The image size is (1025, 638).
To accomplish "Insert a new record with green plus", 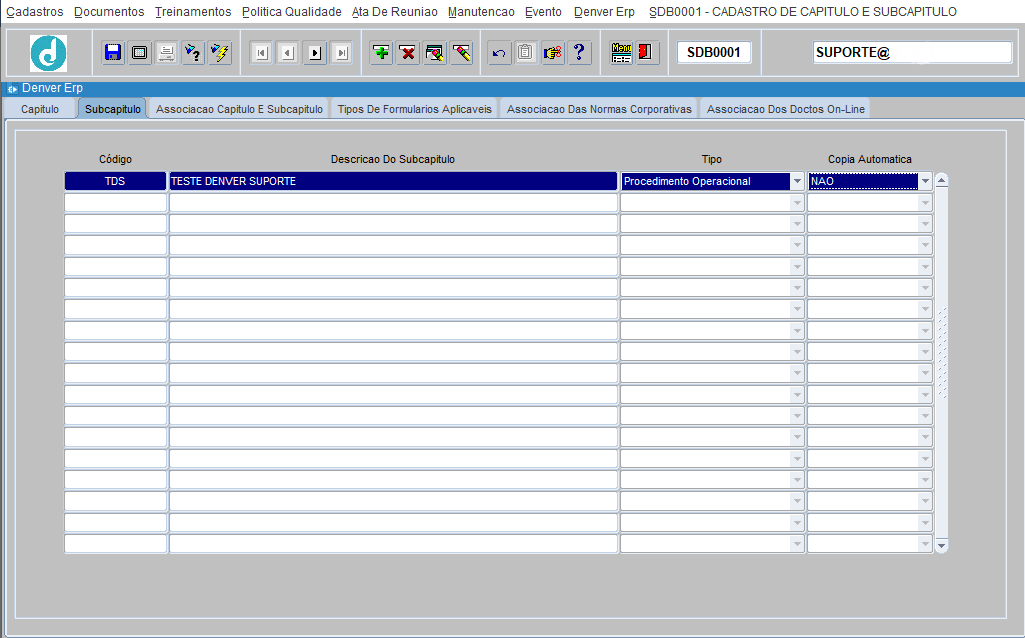I will pyautogui.click(x=381, y=52).
